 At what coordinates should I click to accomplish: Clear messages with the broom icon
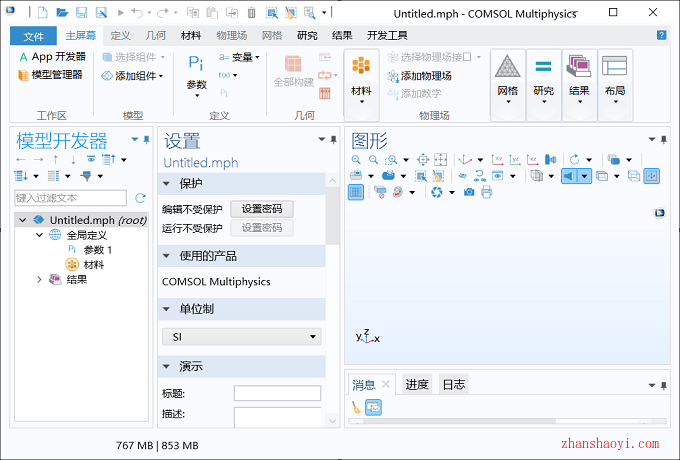pyautogui.click(x=356, y=407)
